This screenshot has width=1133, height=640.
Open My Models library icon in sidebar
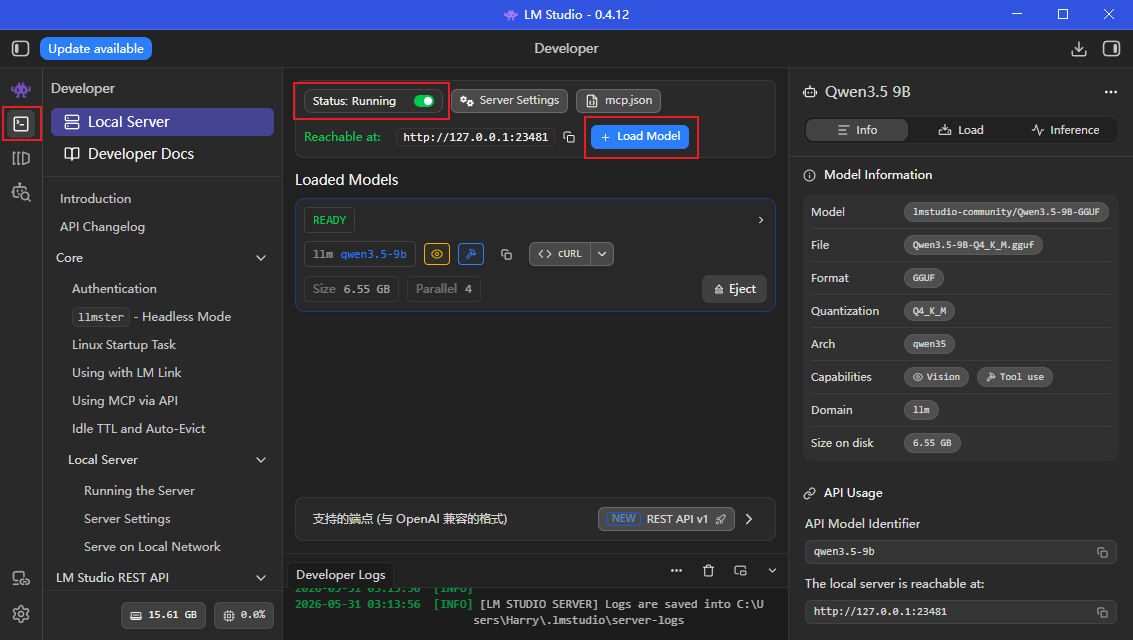click(x=21, y=158)
